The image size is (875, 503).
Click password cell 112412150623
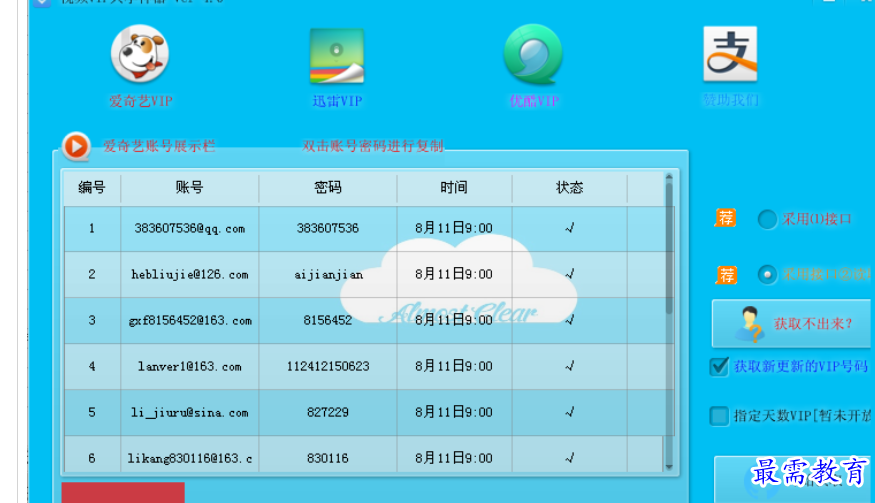pyautogui.click(x=328, y=367)
